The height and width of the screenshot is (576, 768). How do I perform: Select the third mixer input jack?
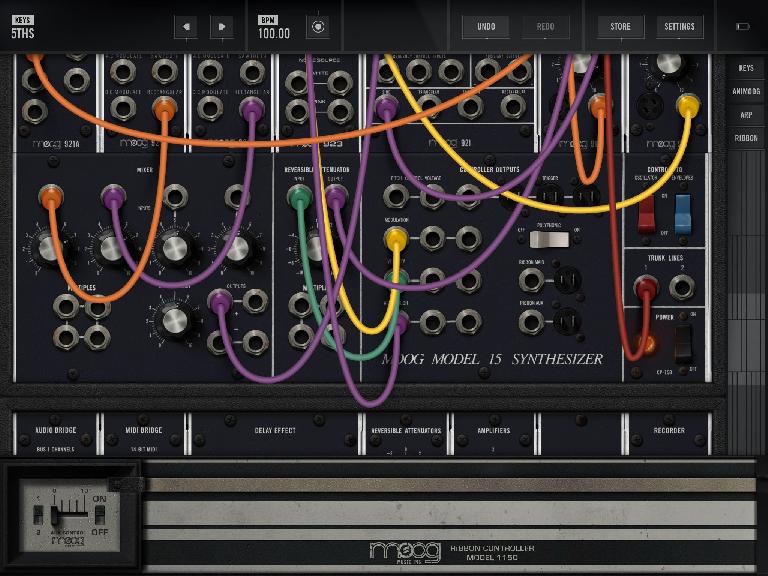(x=175, y=196)
